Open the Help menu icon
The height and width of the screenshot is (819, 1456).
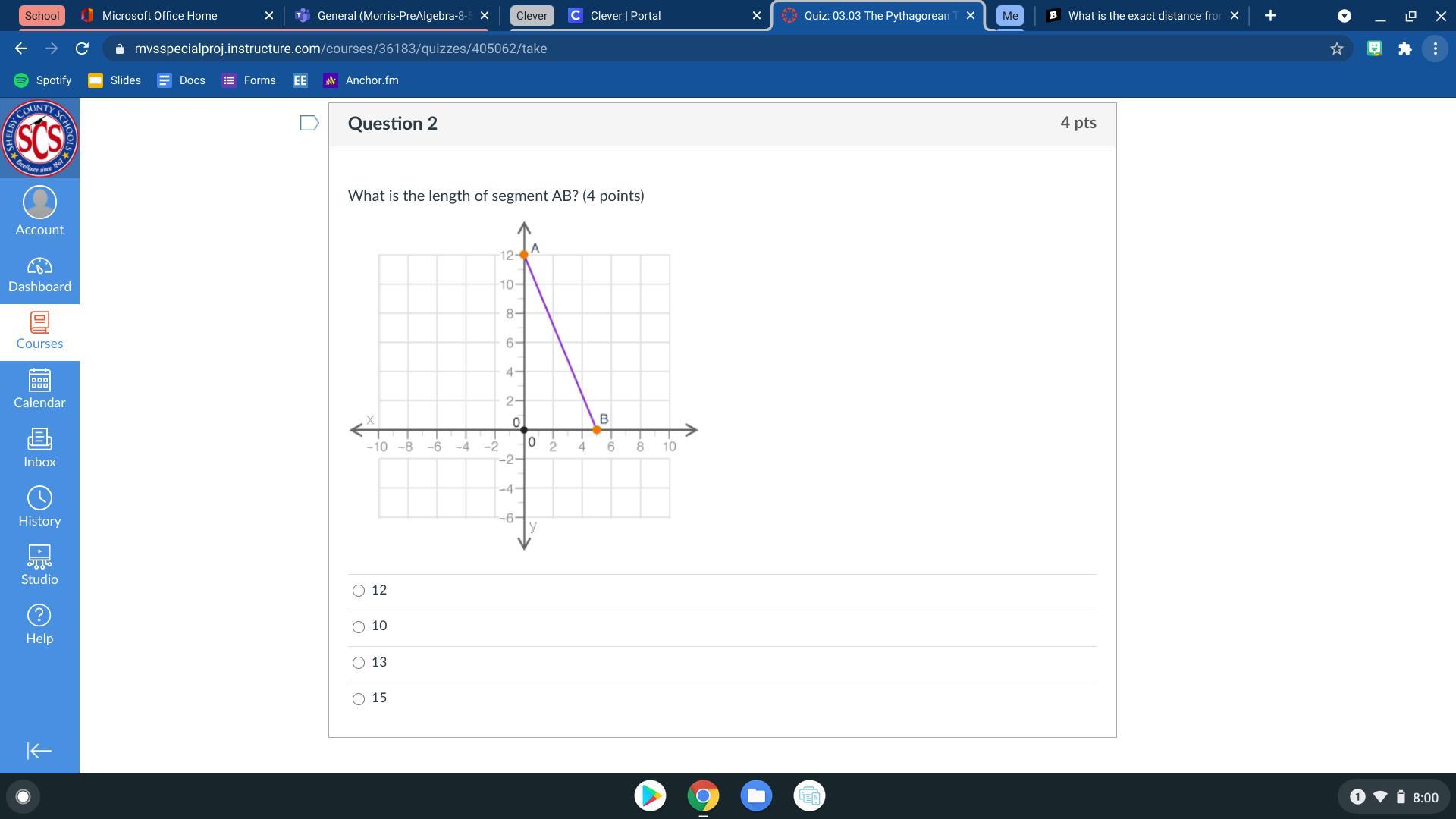[39, 624]
